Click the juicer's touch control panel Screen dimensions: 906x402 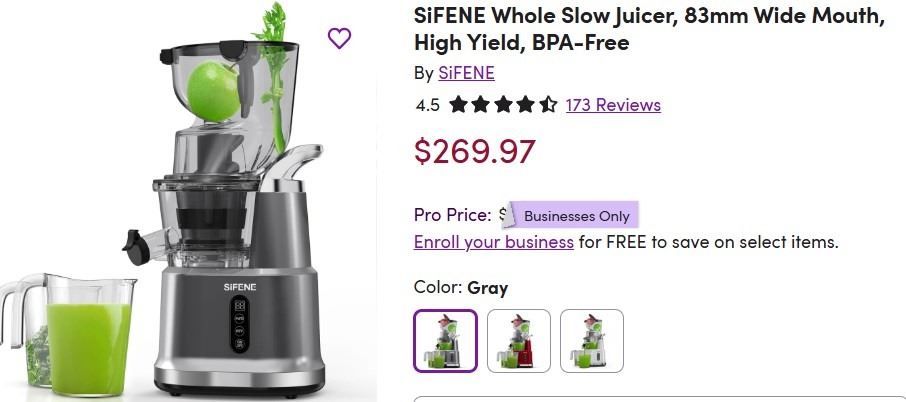240,325
